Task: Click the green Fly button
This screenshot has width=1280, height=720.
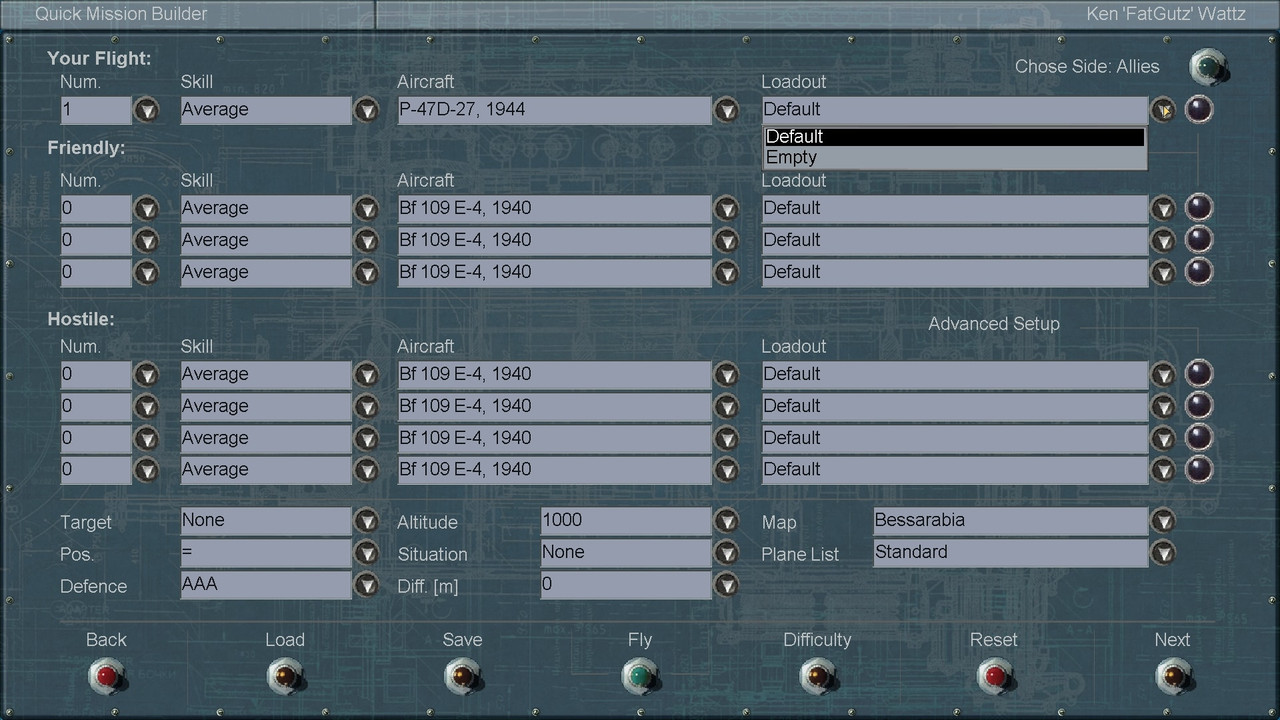Action: [639, 677]
